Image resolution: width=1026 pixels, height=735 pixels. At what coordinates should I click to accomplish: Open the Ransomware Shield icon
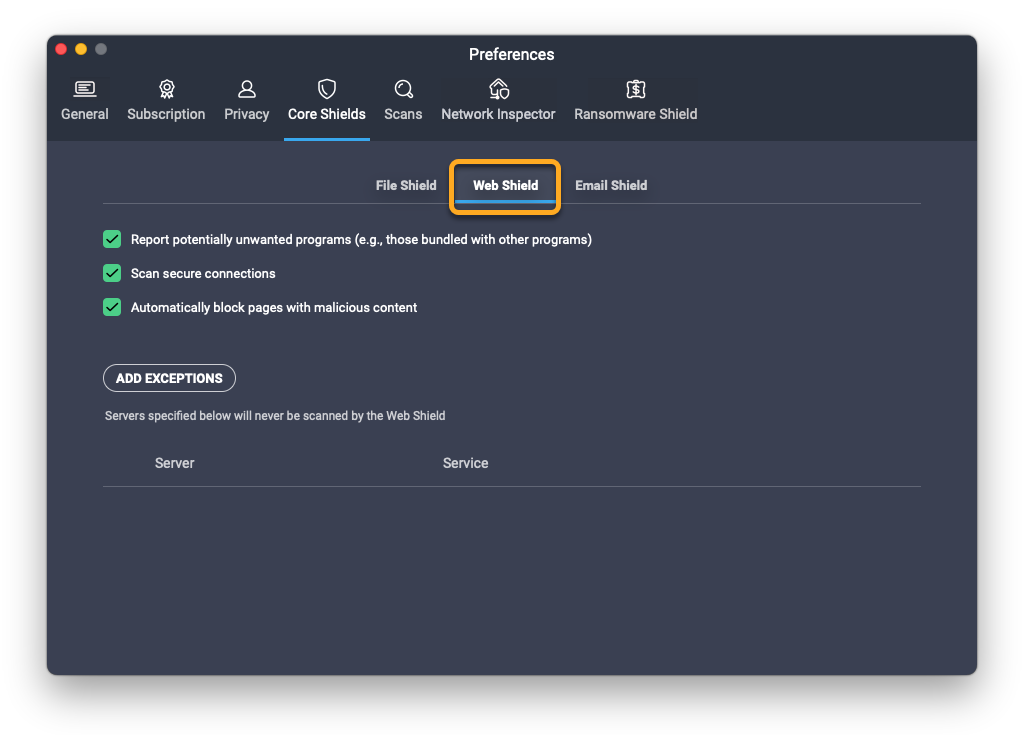click(x=635, y=90)
